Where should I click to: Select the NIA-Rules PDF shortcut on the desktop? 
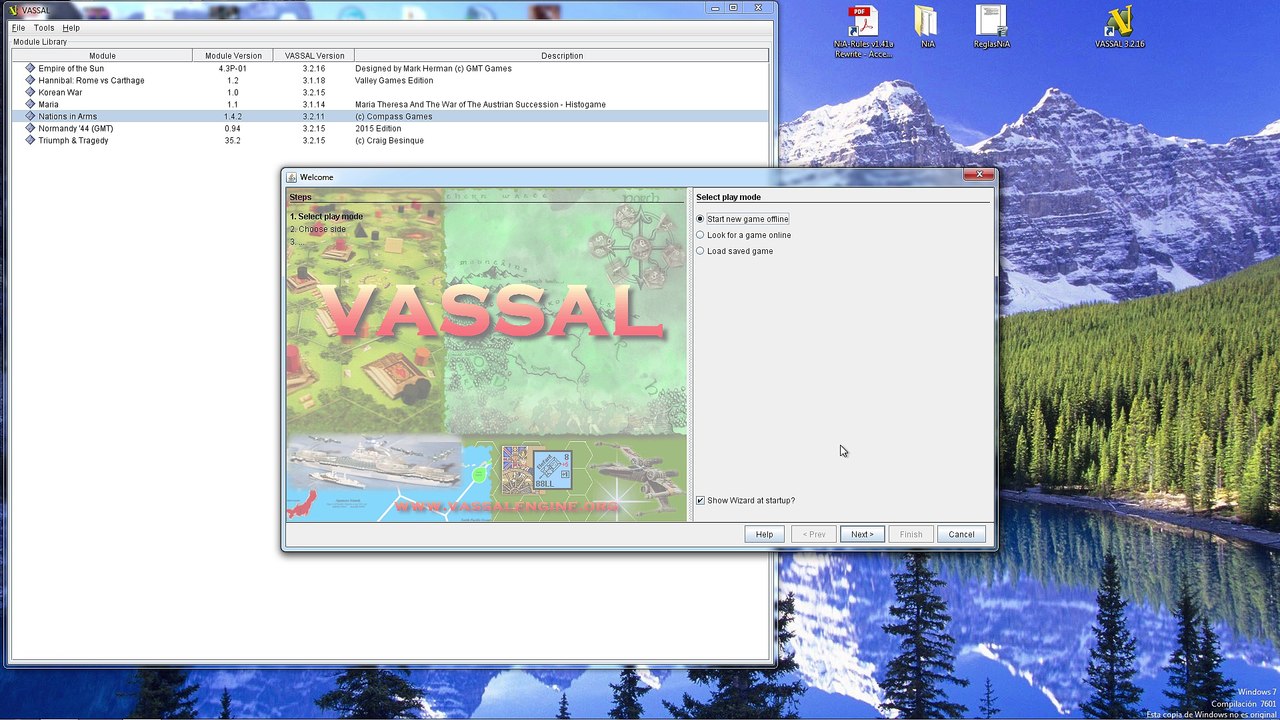[863, 32]
